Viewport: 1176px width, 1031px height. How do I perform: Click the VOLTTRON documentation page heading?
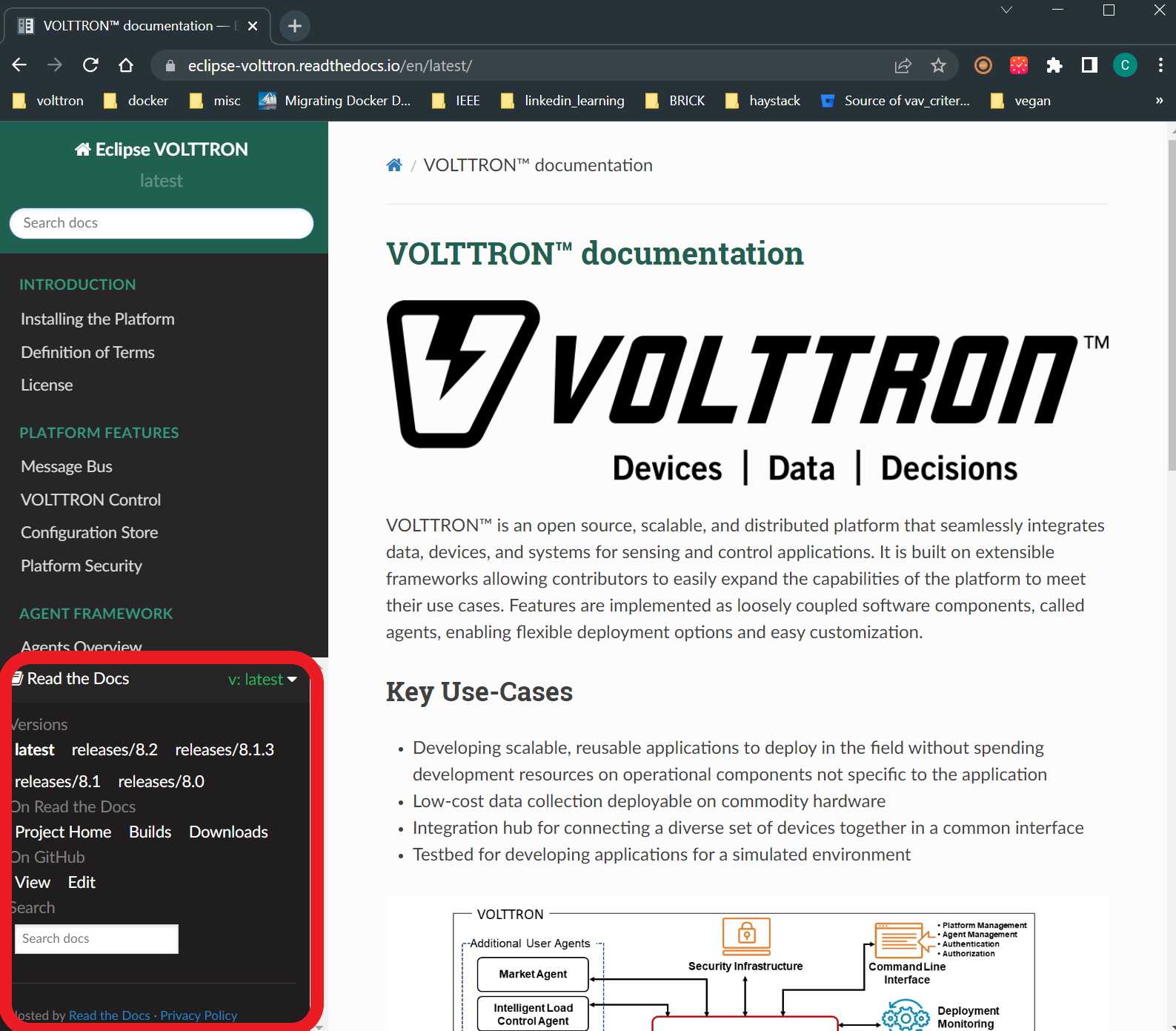(594, 254)
